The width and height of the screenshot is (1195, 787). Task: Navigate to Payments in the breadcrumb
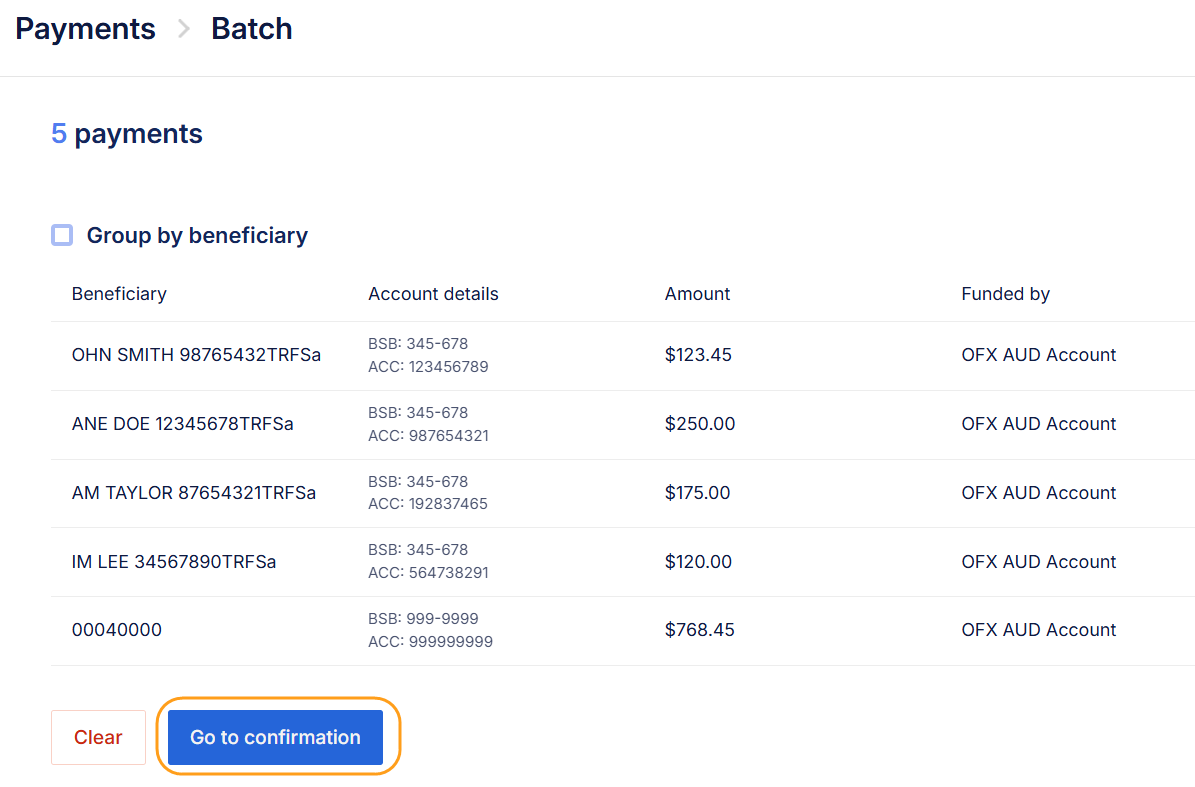(x=85, y=29)
